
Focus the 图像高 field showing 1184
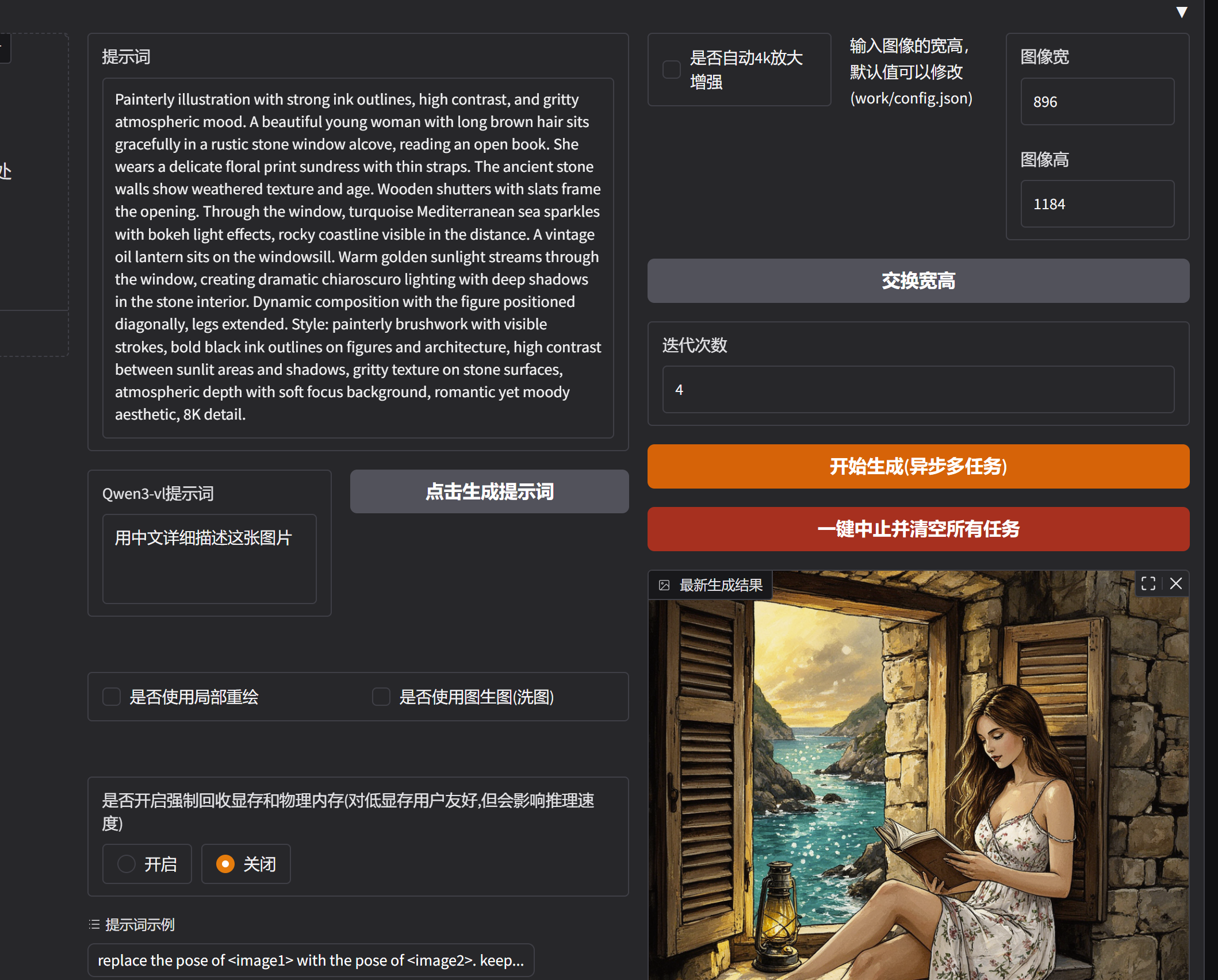tap(1097, 204)
